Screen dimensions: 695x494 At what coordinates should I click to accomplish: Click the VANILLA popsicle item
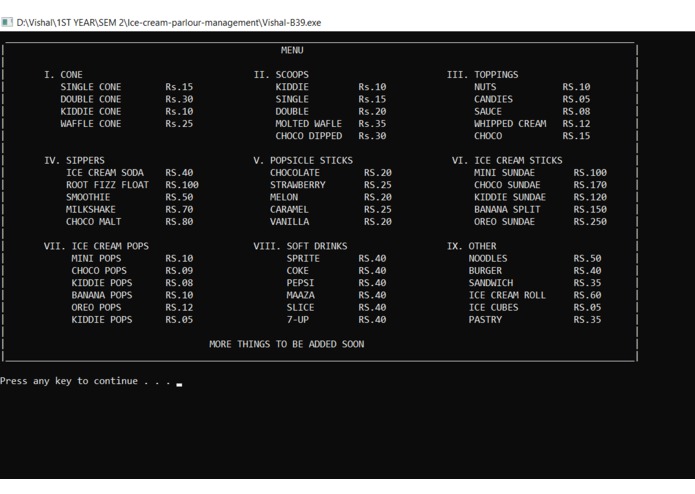click(289, 222)
